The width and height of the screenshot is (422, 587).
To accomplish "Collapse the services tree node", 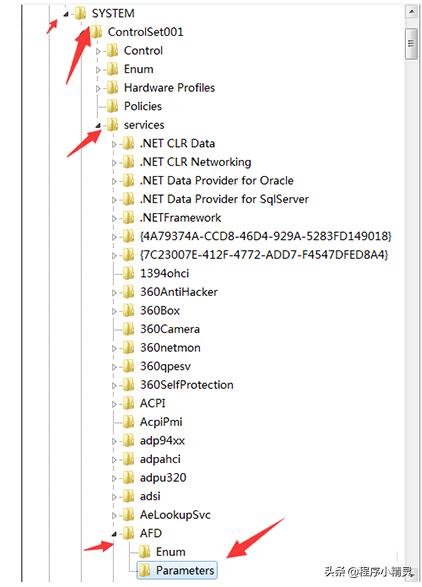I will coord(98,126).
